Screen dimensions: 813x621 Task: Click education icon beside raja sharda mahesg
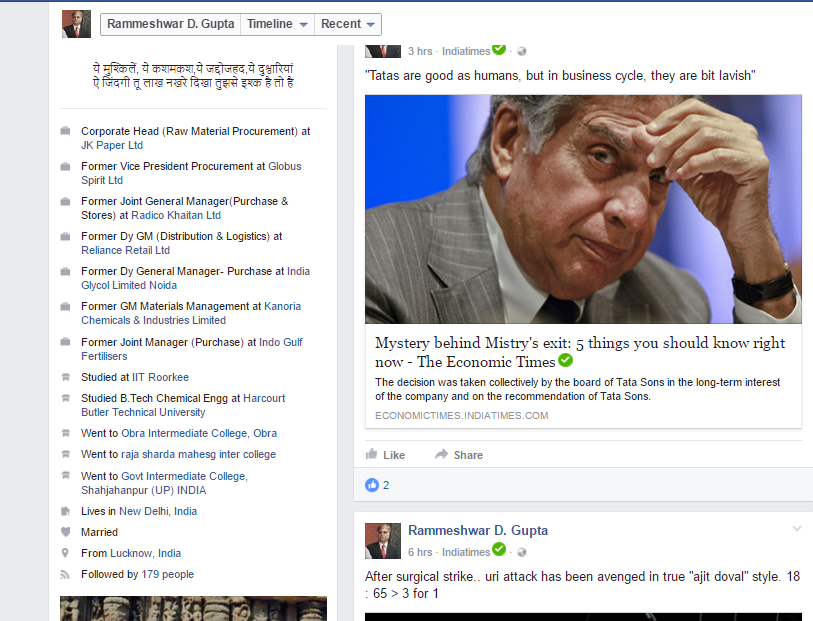coord(65,454)
